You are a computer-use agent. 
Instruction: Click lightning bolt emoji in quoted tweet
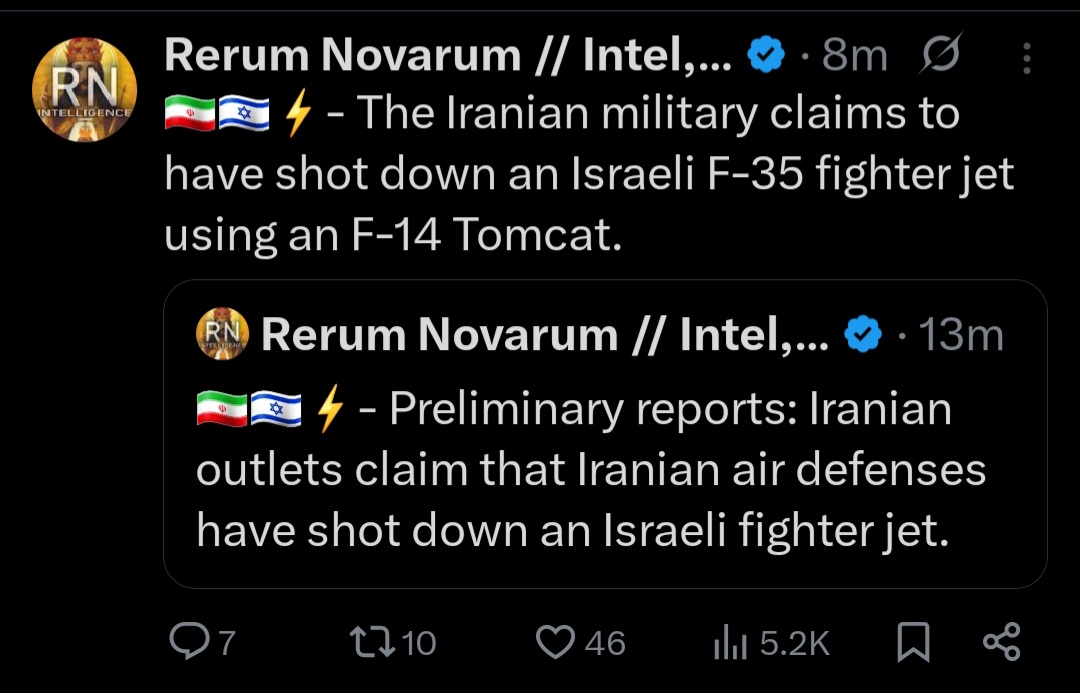tap(329, 408)
